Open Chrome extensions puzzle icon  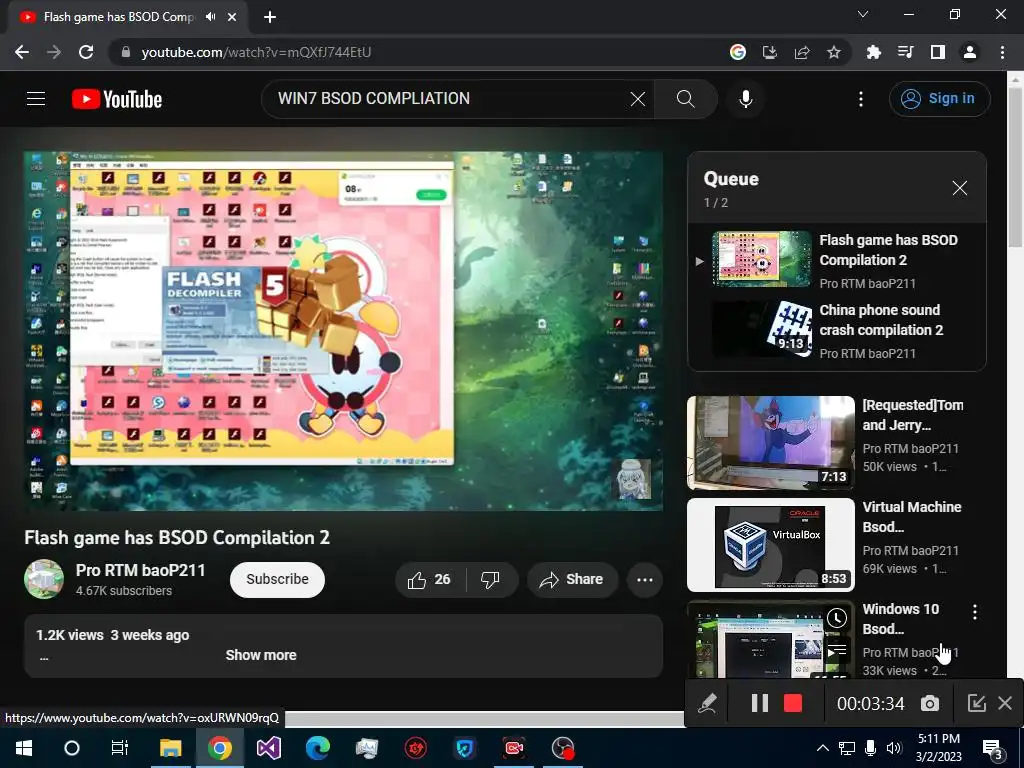coord(873,52)
